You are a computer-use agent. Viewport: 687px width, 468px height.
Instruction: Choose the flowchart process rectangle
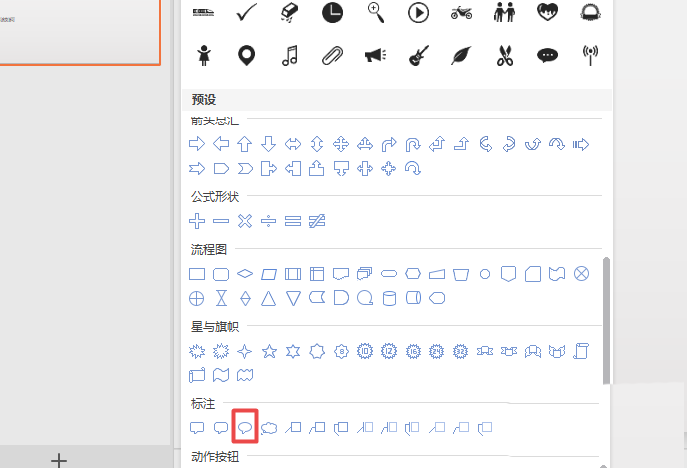click(197, 274)
